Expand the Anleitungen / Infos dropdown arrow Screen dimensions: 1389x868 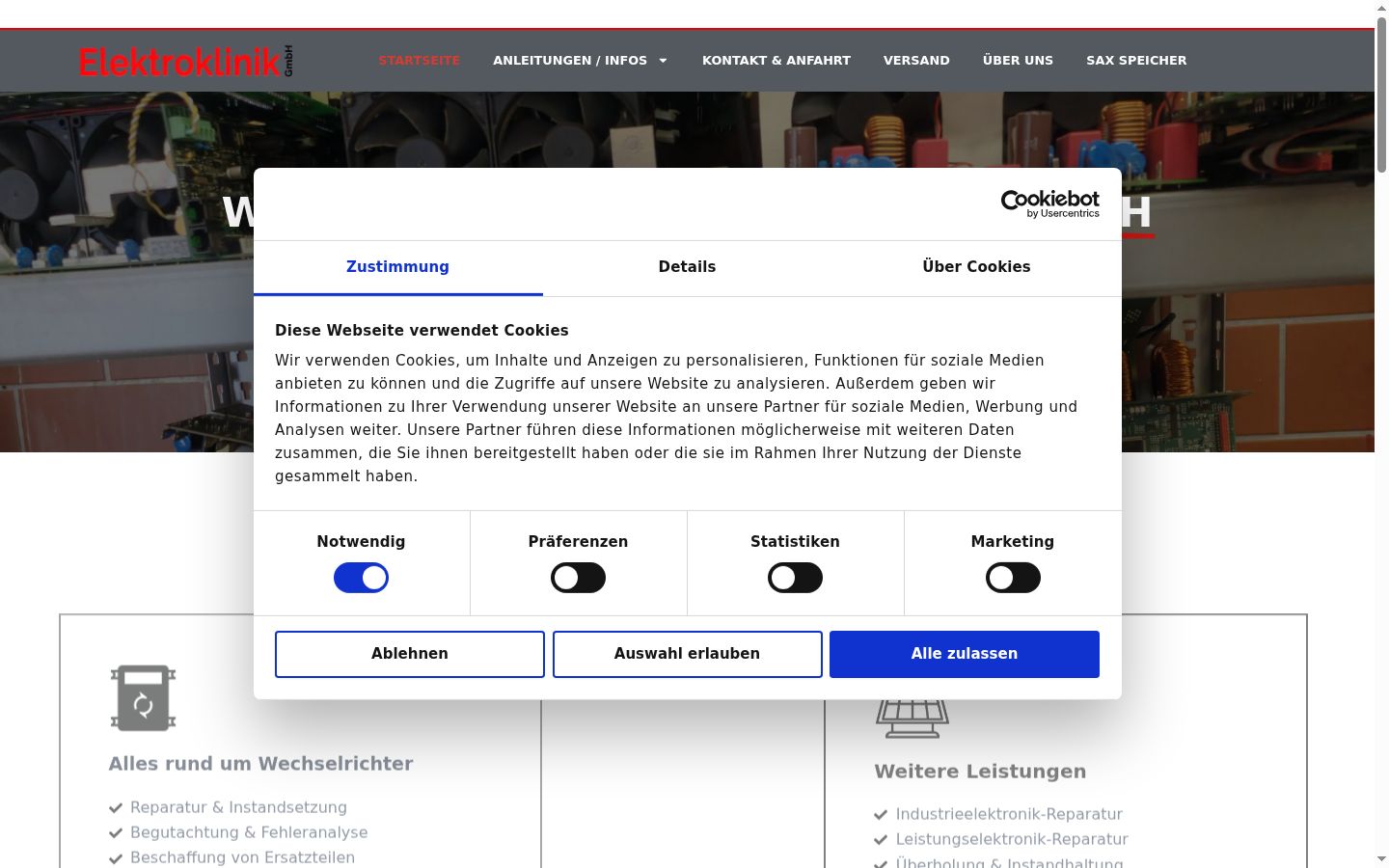[663, 60]
